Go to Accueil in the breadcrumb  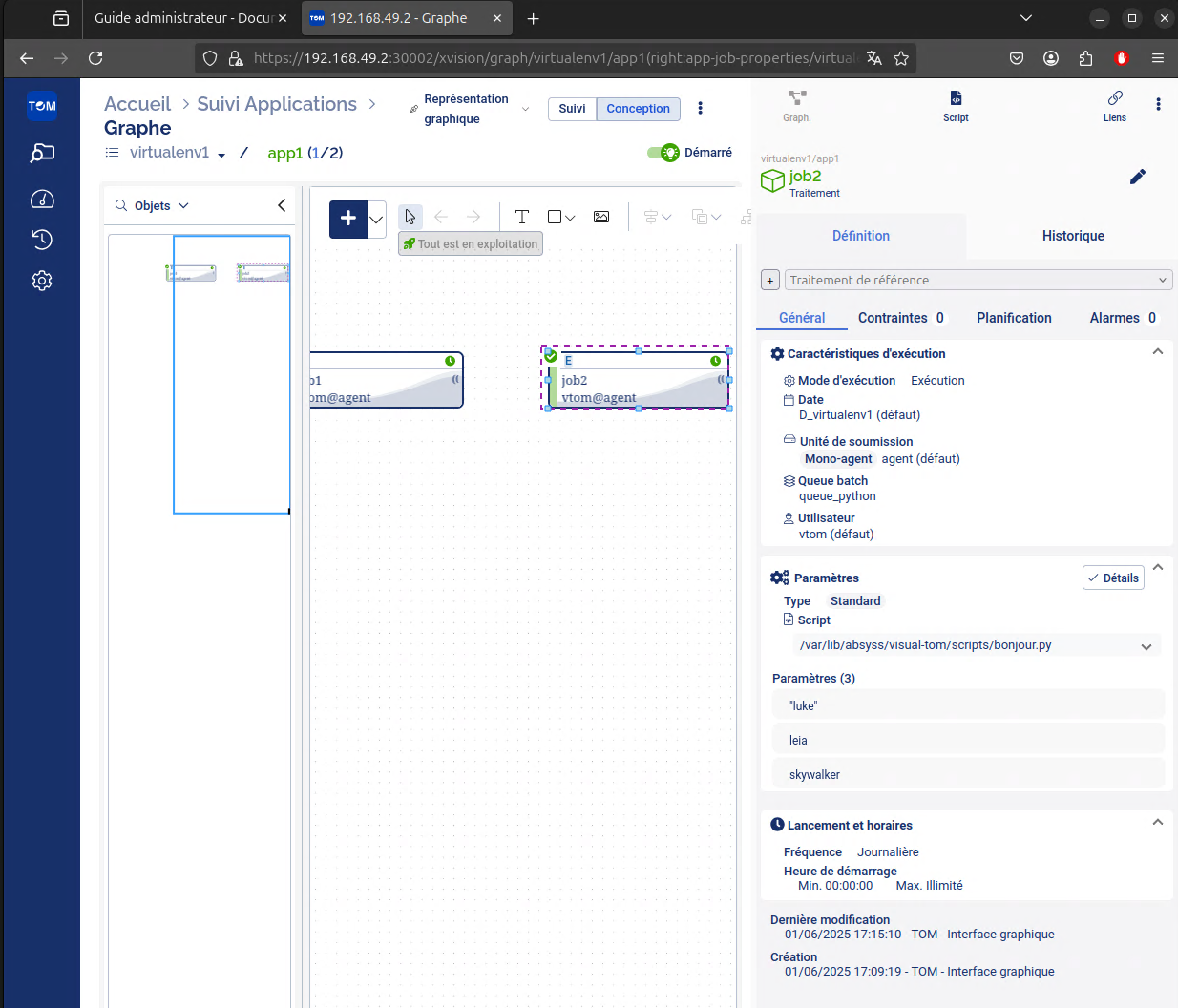click(x=137, y=104)
